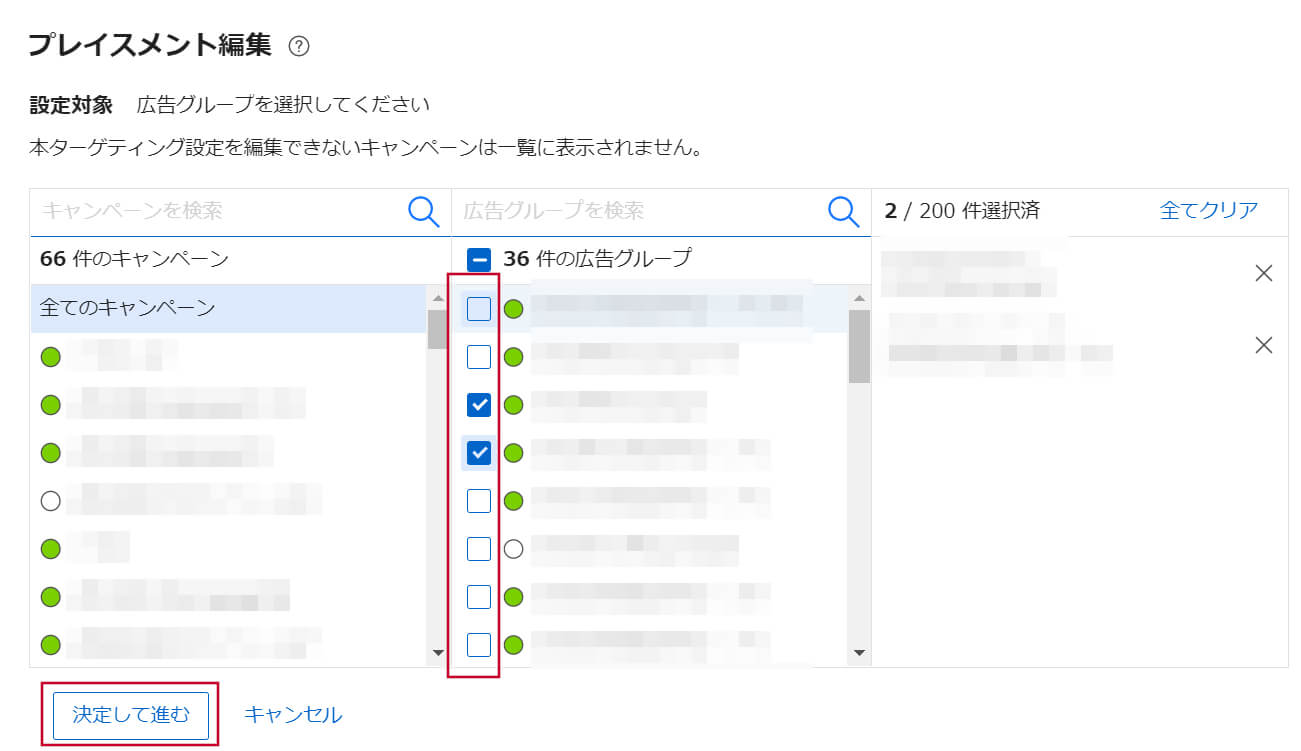Screen dimensions: 1301x751
Task: Click the ad group search magnifier icon
Action: coord(844,211)
